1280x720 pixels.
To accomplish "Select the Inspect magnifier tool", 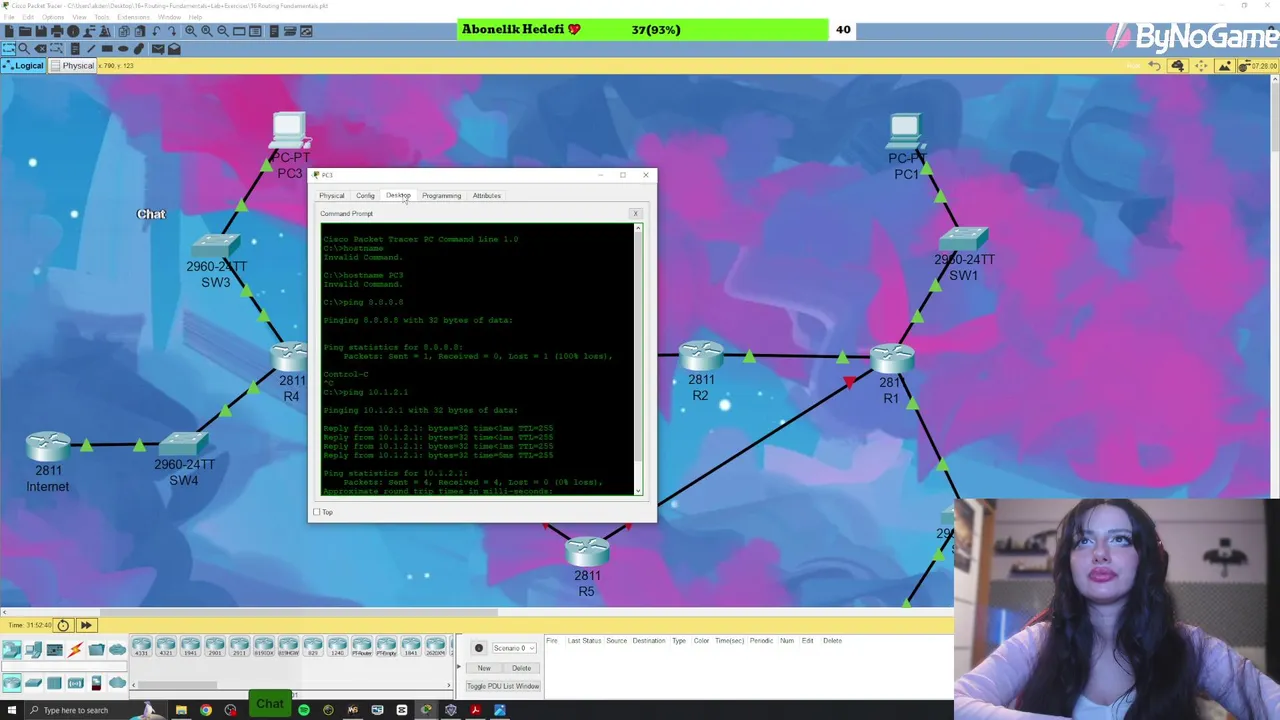I will tap(24, 48).
